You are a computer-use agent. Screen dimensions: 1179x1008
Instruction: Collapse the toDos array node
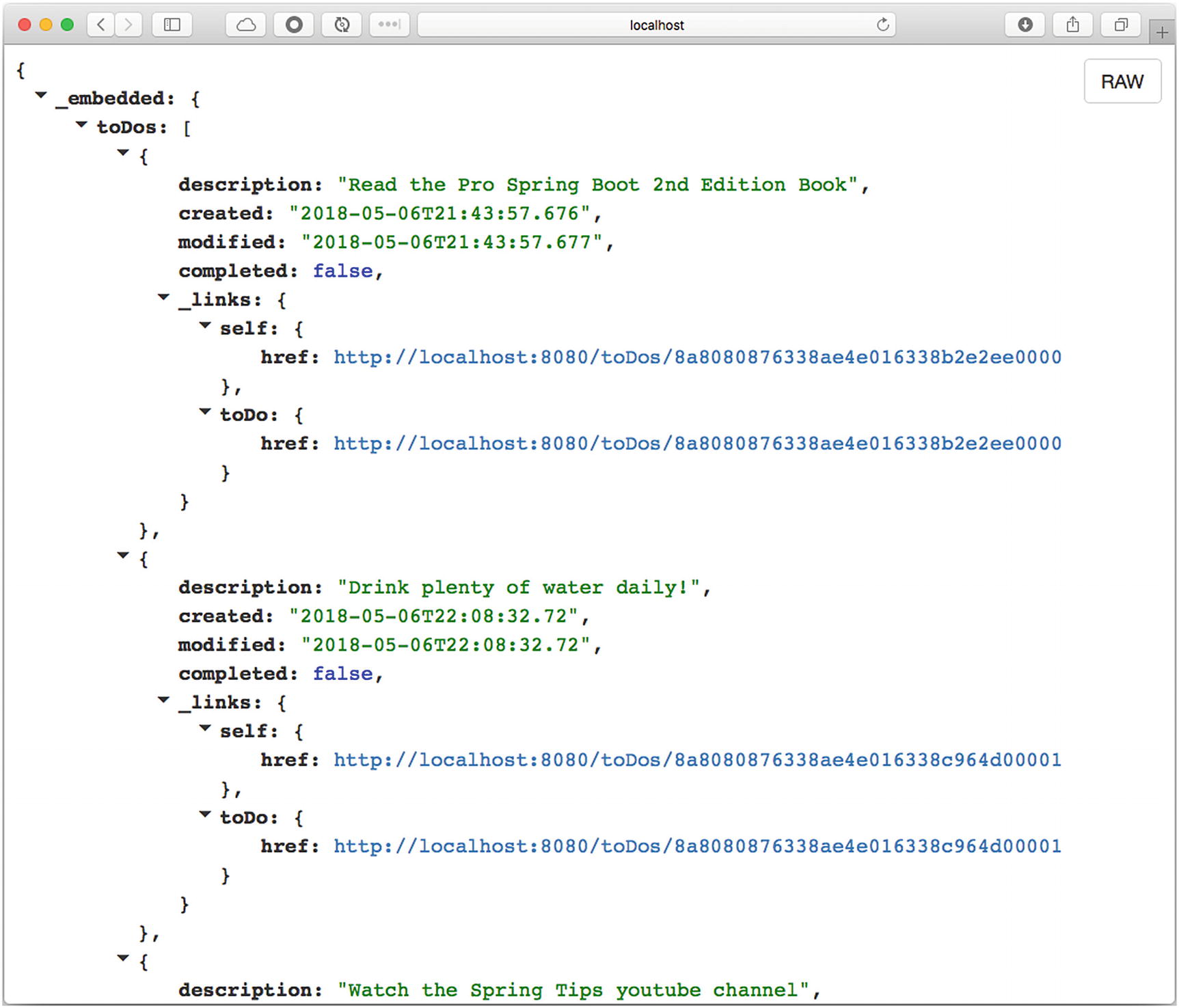coord(81,125)
